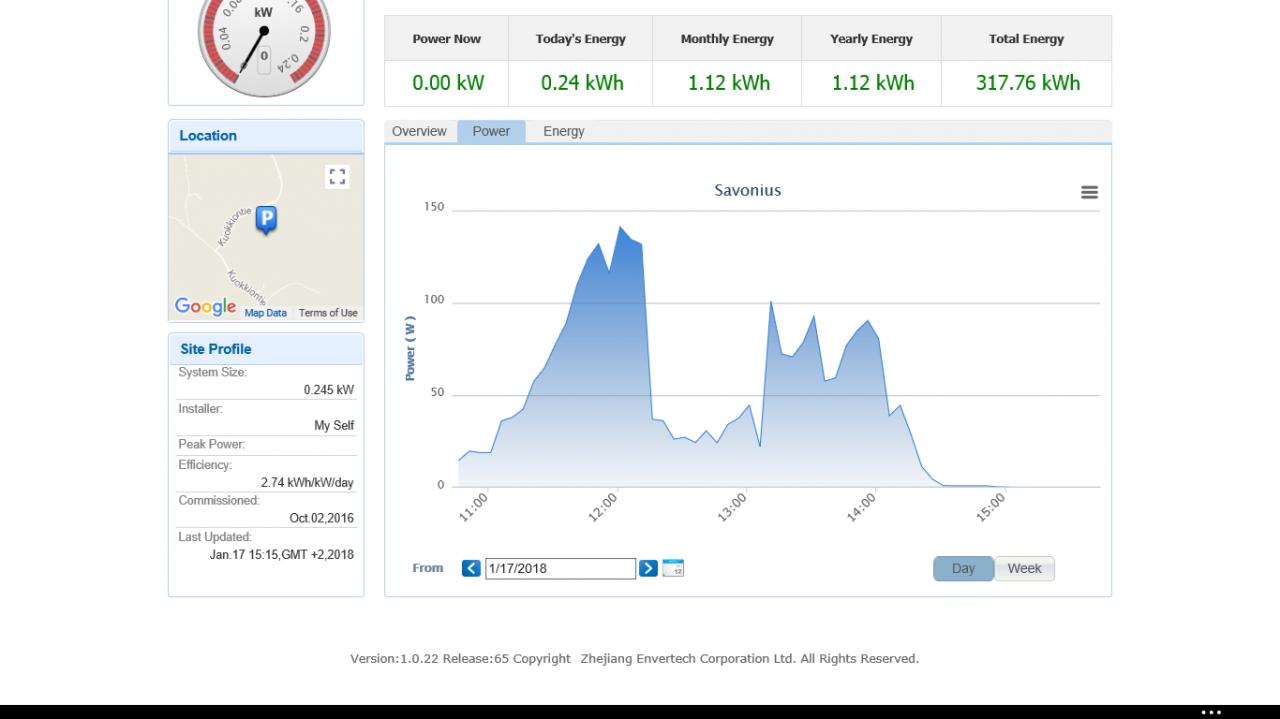Image resolution: width=1280 pixels, height=719 pixels.
Task: Click the Total Energy value 317.76 kWh
Action: coord(1028,83)
